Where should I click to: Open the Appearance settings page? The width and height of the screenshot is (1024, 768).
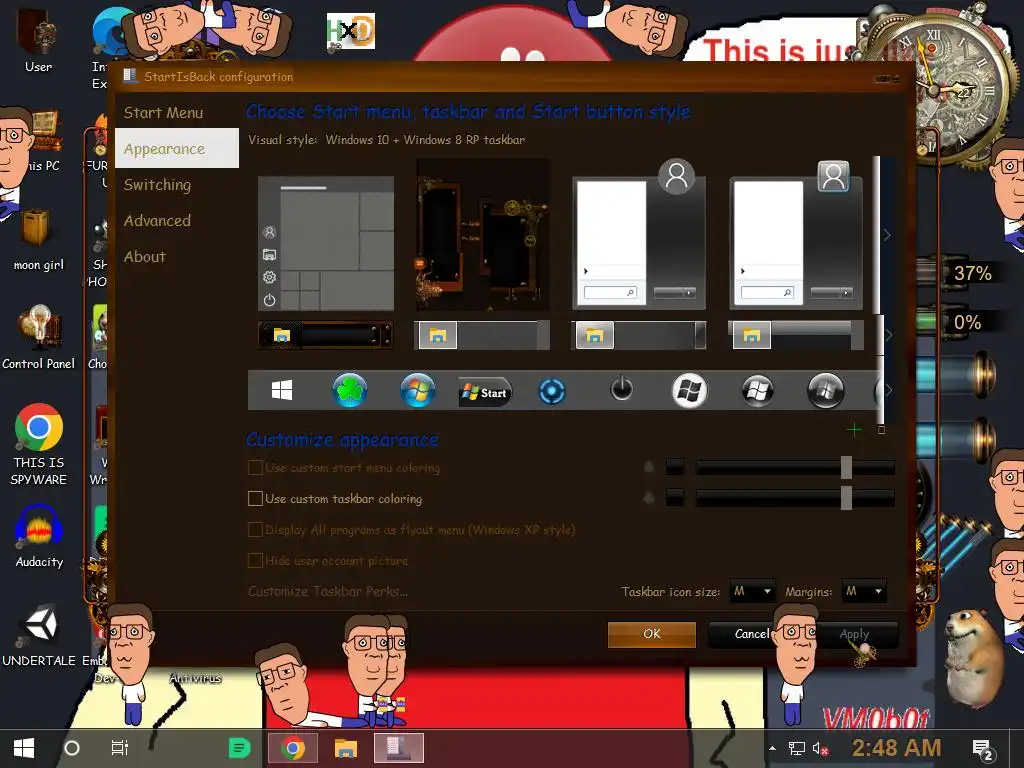[177, 148]
